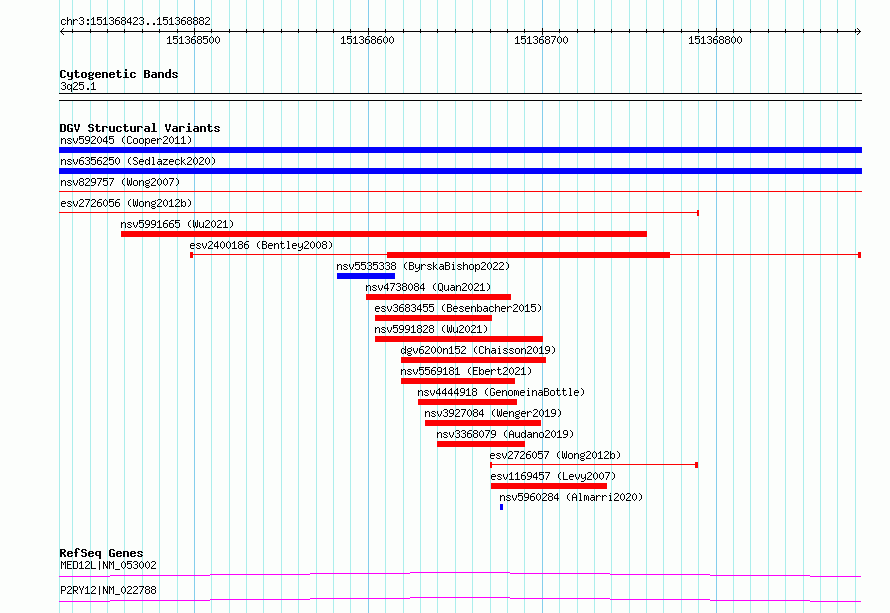The height and width of the screenshot is (613, 890).
Task: Open nsv5535338 (ByrskaBishop2022) label
Action: click(423, 266)
